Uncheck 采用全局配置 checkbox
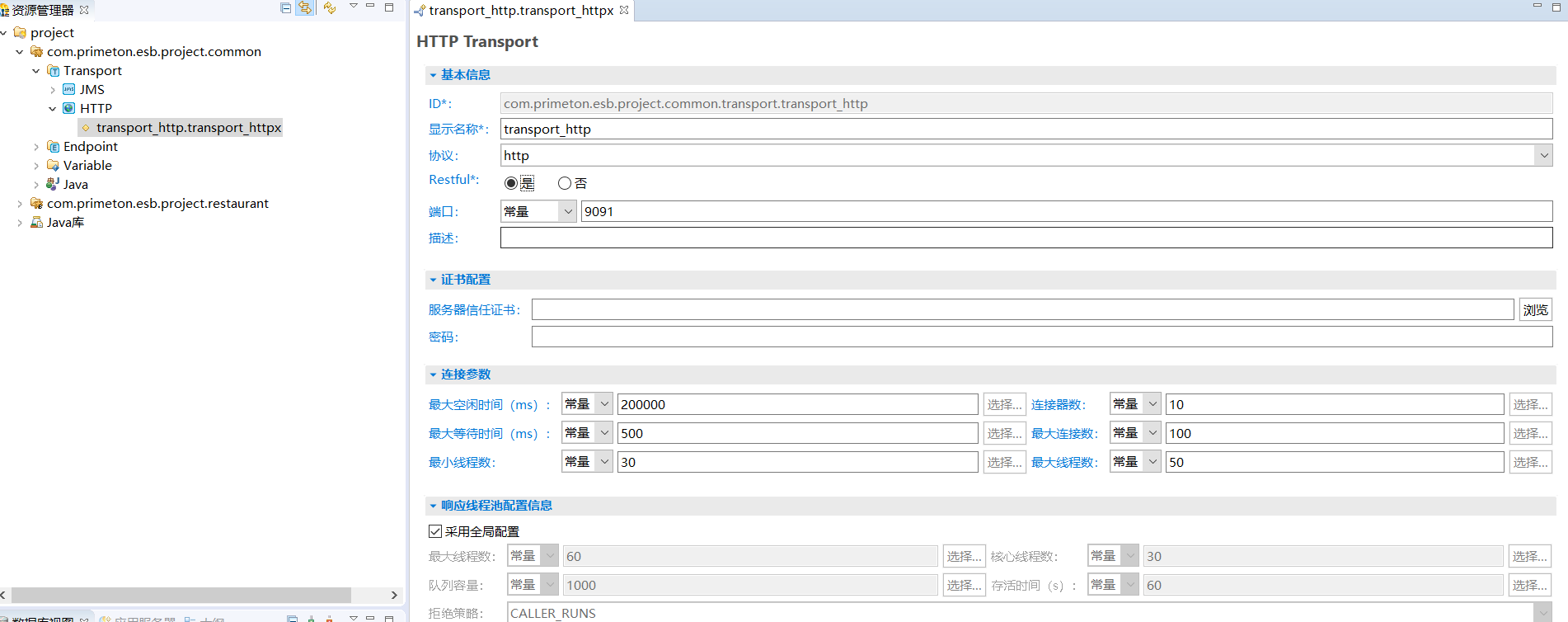This screenshot has width=1568, height=622. click(x=435, y=531)
